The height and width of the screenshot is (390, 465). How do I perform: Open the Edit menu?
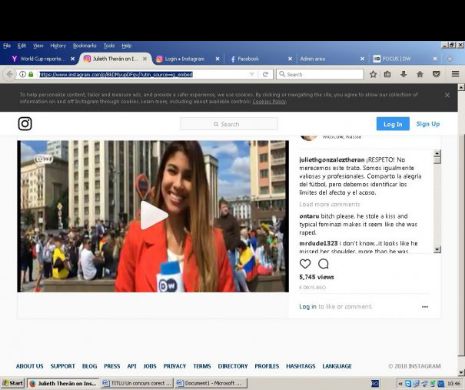coord(22,46)
